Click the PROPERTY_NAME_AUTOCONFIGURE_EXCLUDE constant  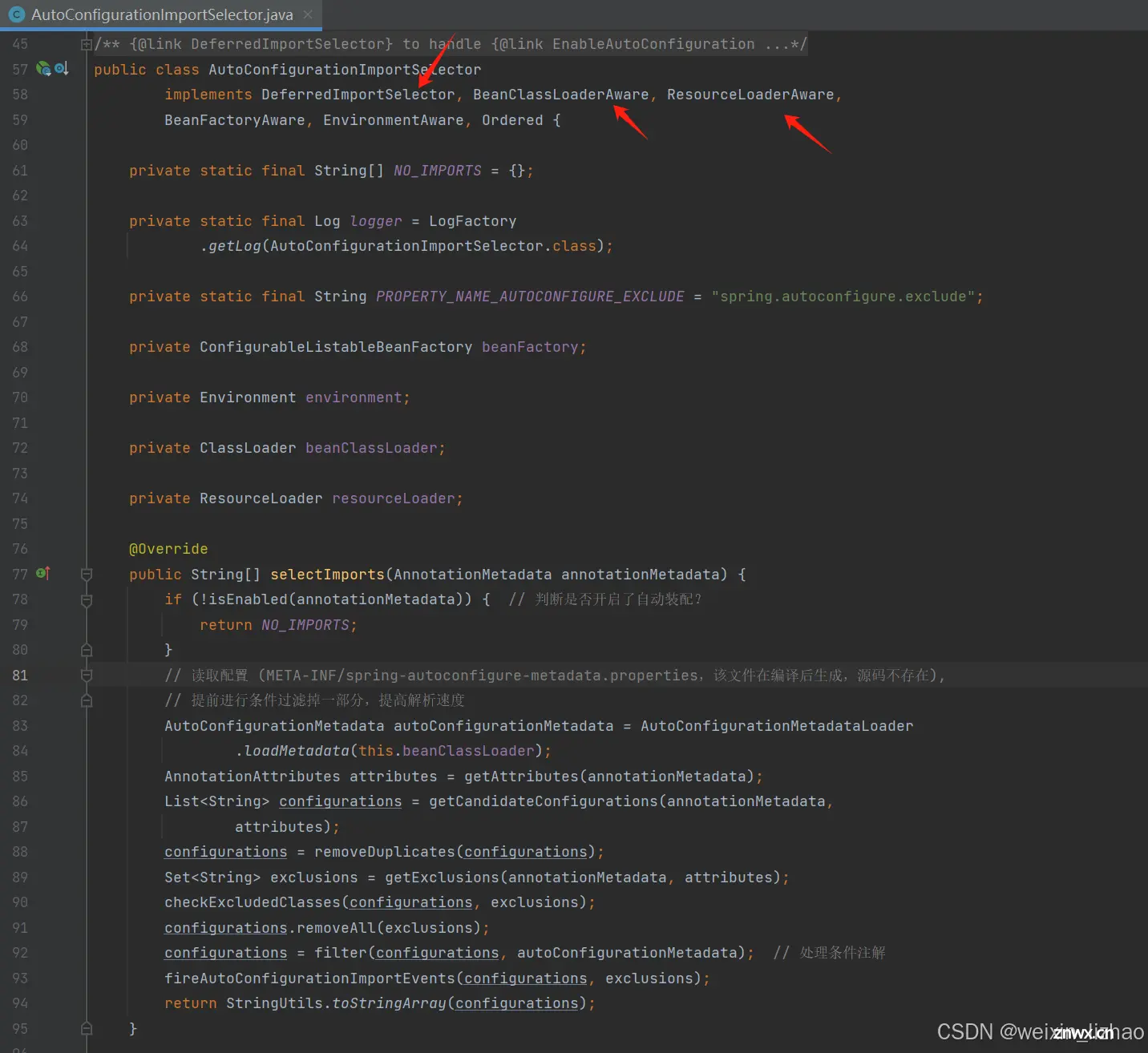(530, 297)
